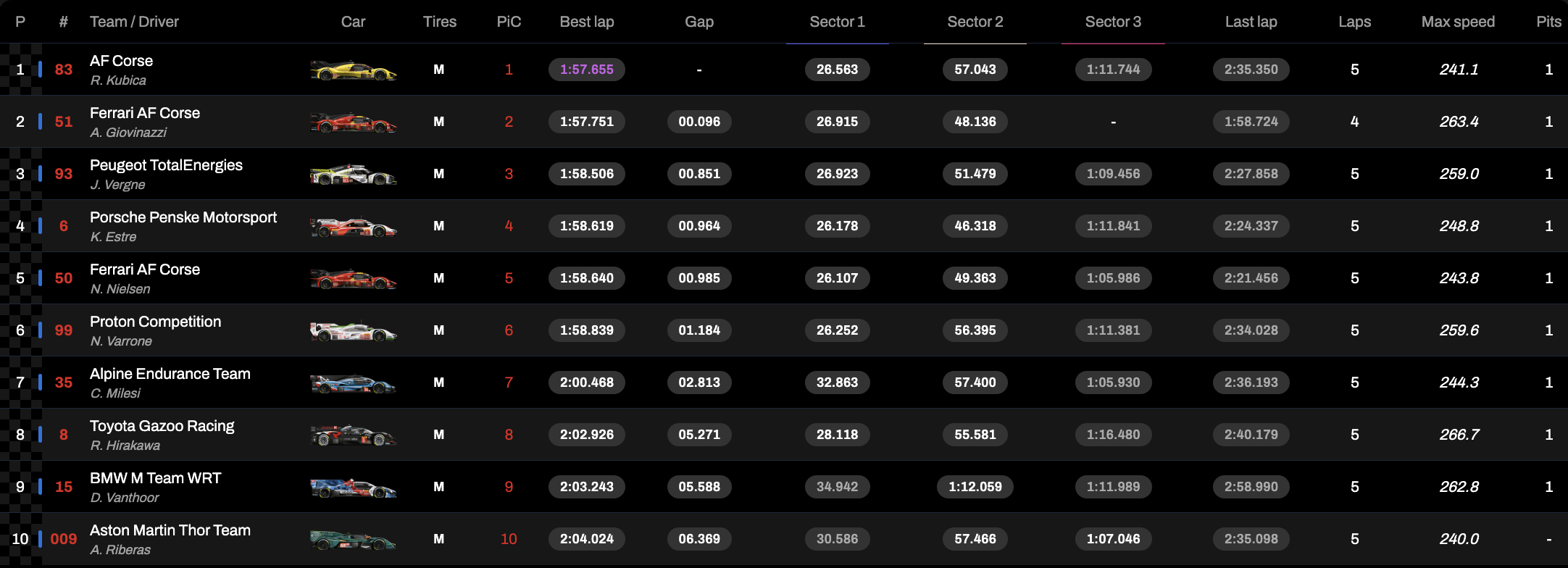Click sector 1 time 32.863
The width and height of the screenshot is (1568, 568).
pyautogui.click(x=837, y=383)
